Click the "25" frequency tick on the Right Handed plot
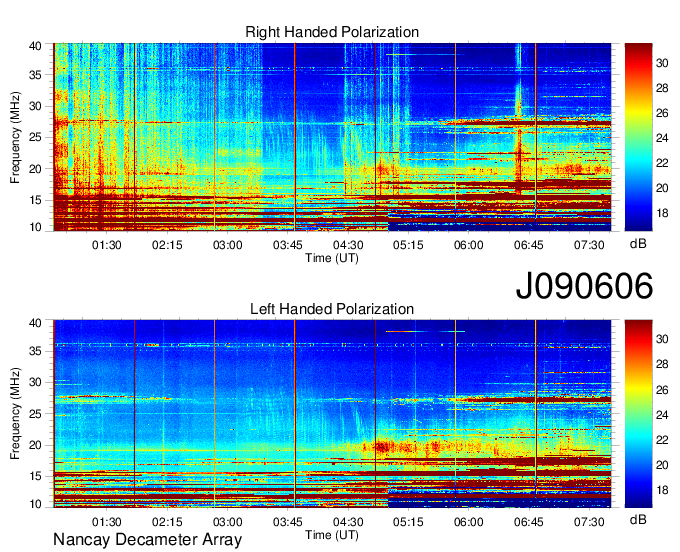 [x=35, y=137]
